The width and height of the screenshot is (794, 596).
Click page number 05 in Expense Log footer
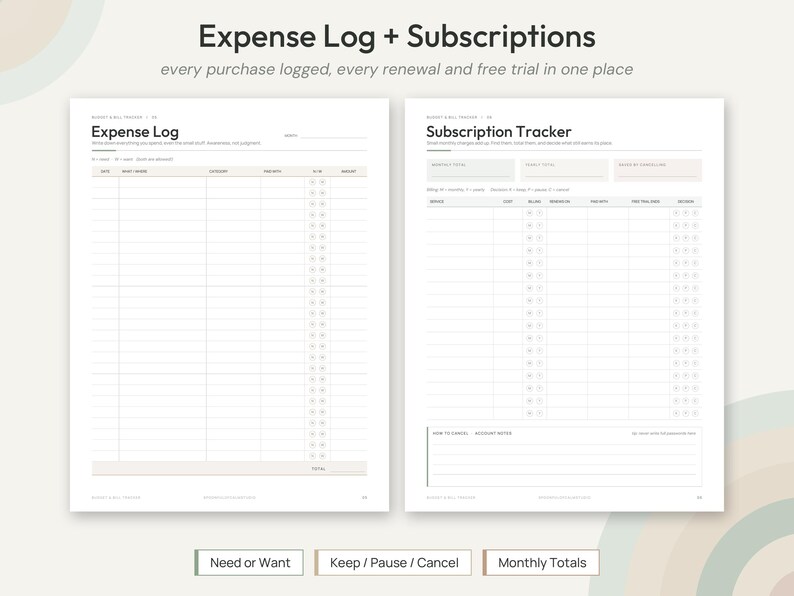pyautogui.click(x=365, y=498)
